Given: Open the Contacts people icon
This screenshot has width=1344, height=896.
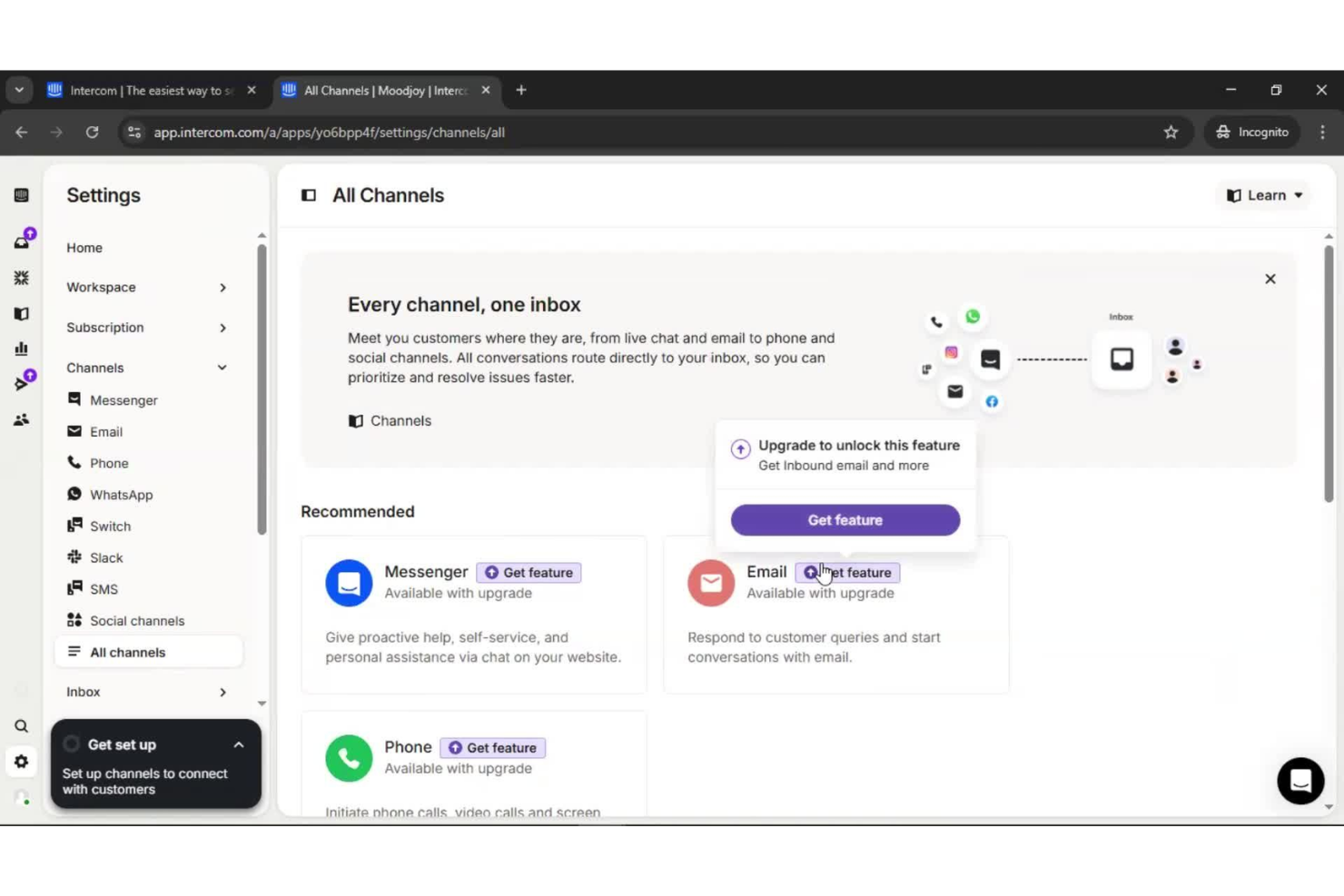Looking at the screenshot, I should point(22,419).
